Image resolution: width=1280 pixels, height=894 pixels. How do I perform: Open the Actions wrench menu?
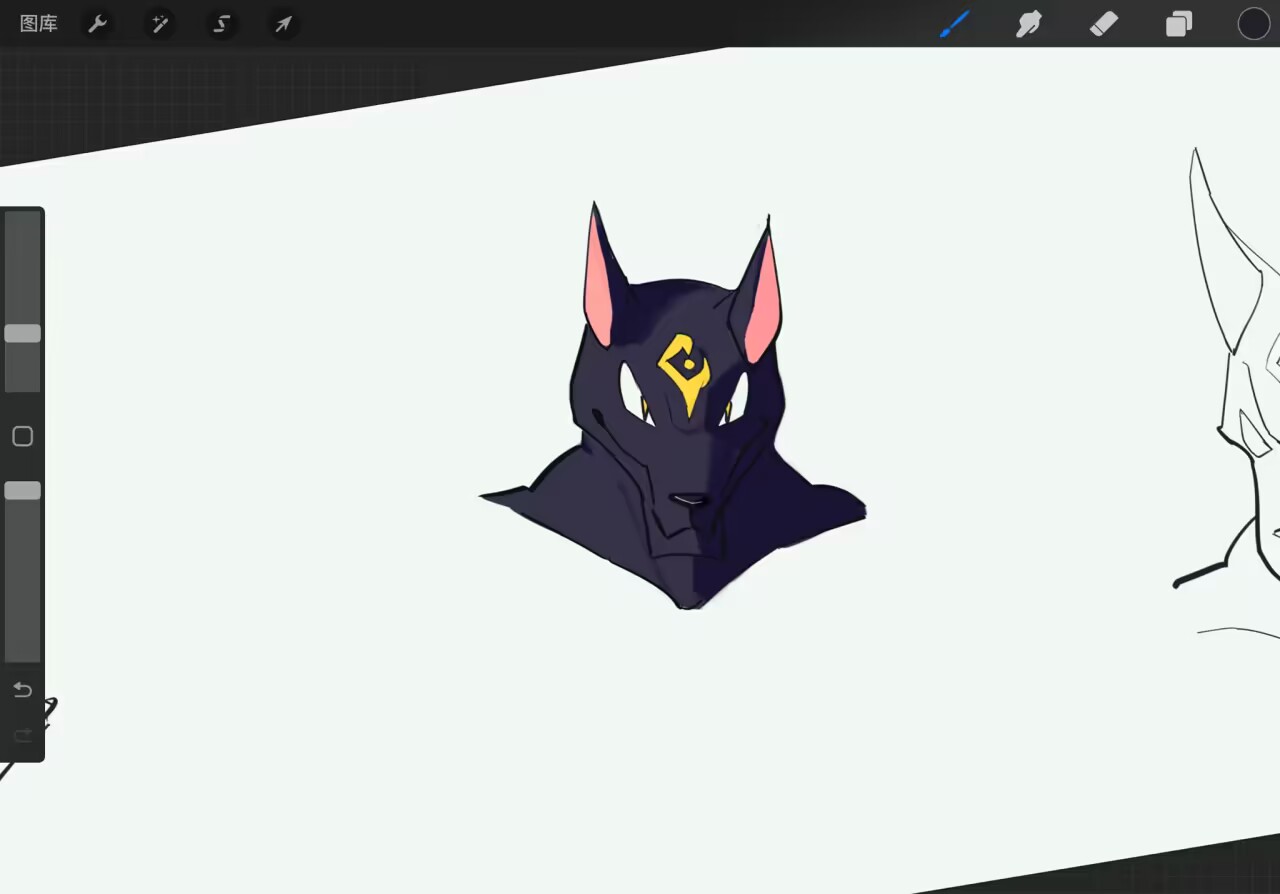click(x=97, y=24)
